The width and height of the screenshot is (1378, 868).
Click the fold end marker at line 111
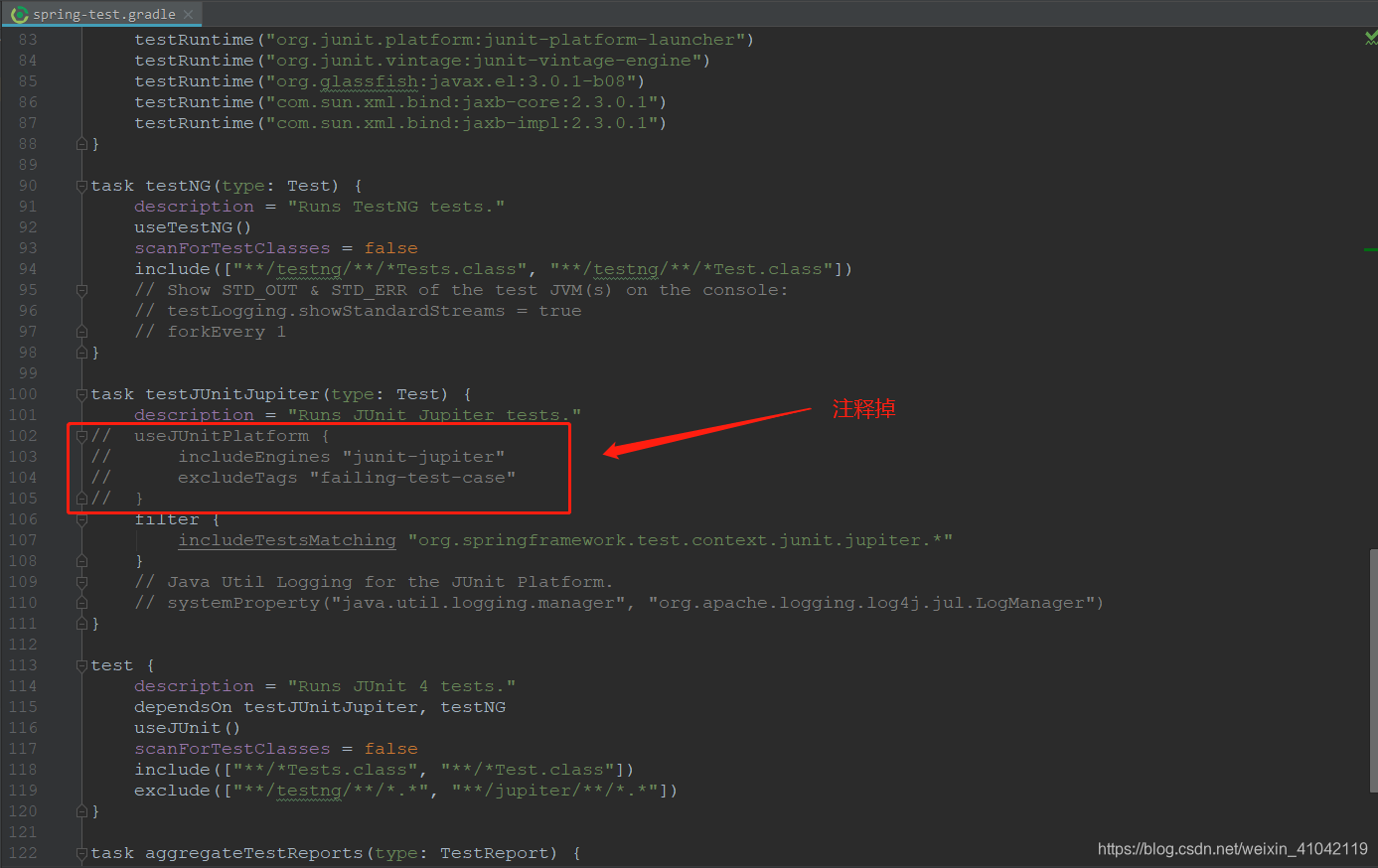[81, 624]
